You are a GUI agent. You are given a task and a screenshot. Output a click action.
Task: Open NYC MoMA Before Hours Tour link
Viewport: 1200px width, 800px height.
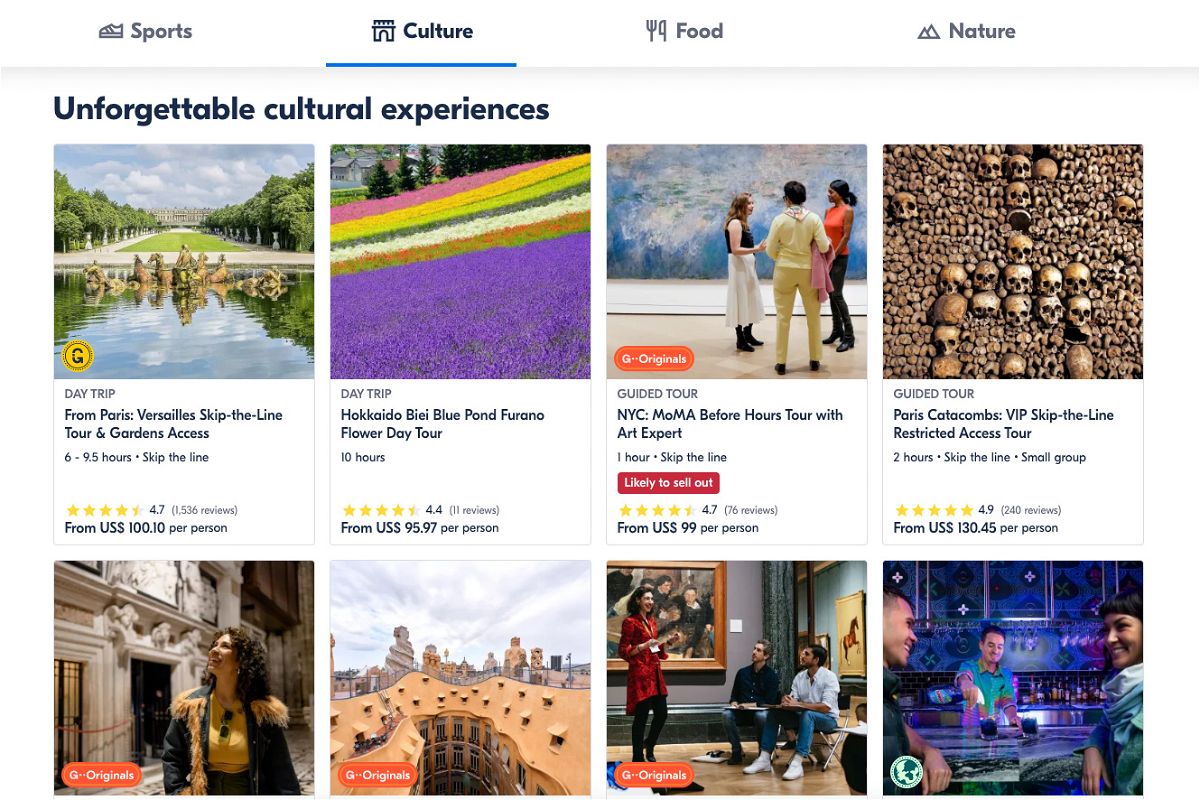pyautogui.click(x=729, y=424)
